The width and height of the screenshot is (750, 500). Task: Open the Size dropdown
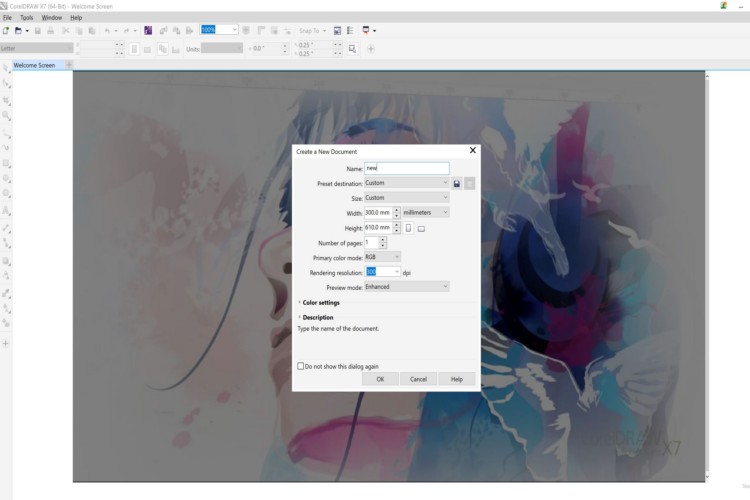407,198
